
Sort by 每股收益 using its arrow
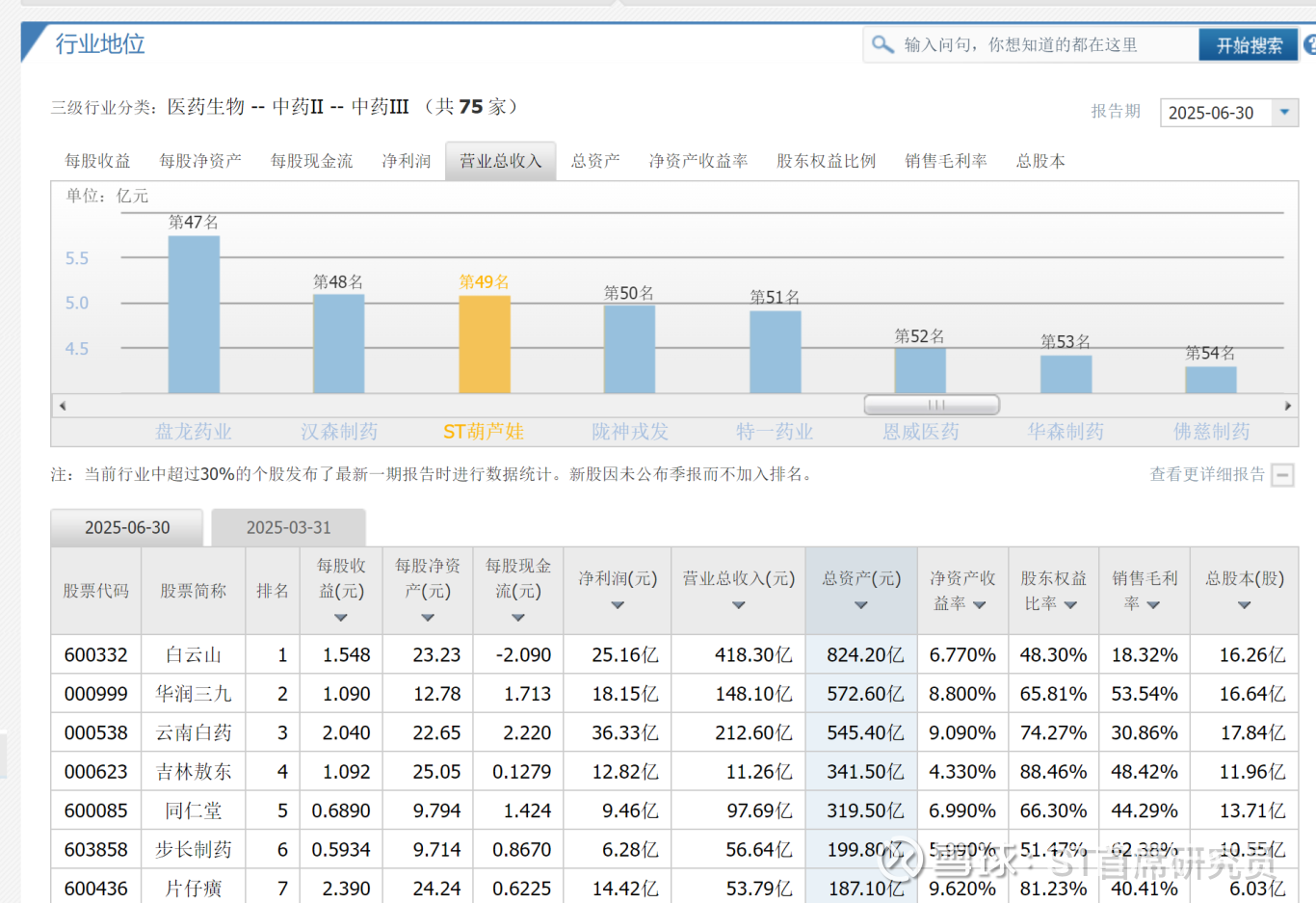coord(340,618)
